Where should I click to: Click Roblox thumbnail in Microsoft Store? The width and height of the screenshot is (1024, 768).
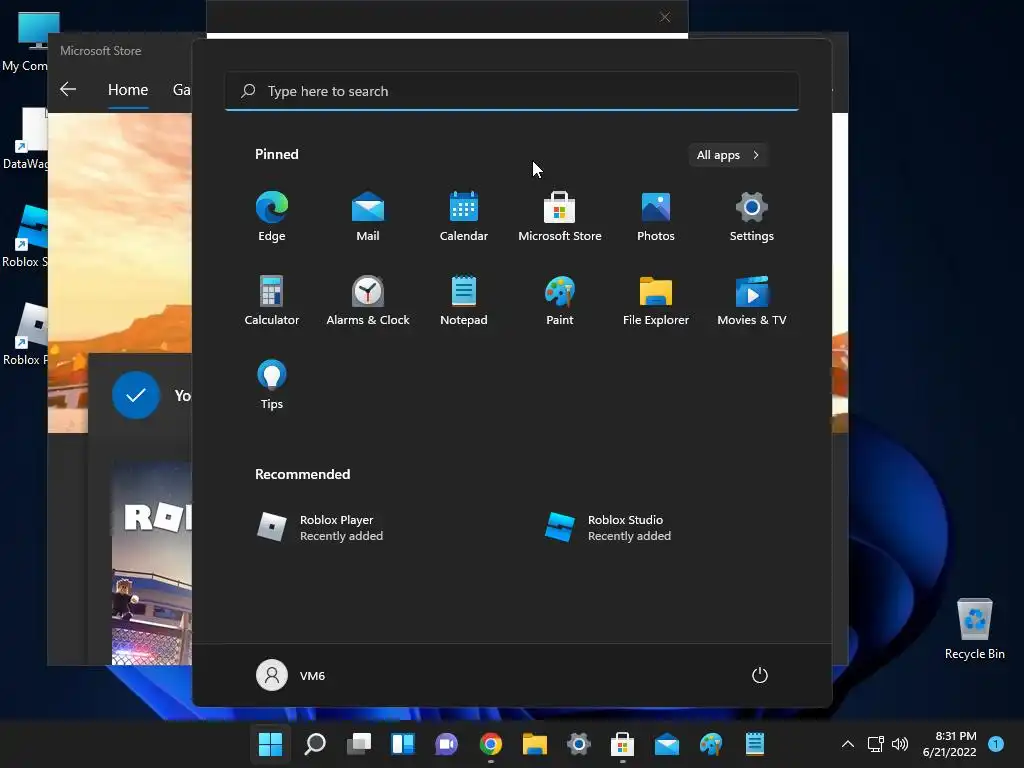pos(152,563)
